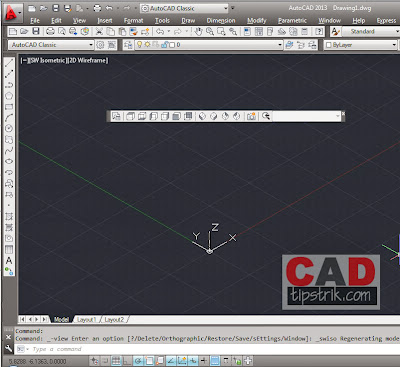
Task: Open the Dimension menu
Action: [x=221, y=21]
